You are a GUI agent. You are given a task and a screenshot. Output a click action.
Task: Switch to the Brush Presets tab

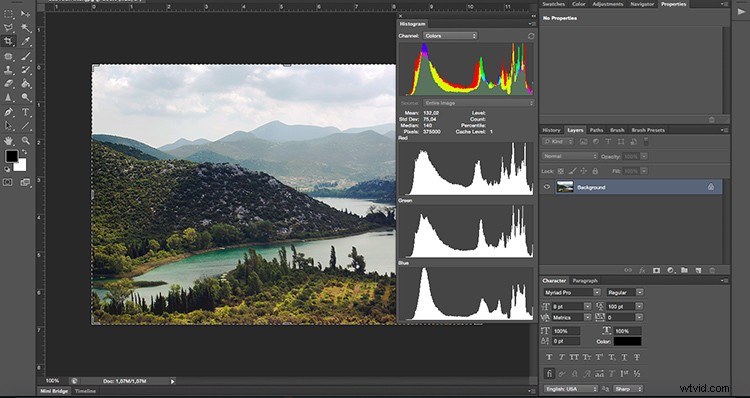point(648,130)
